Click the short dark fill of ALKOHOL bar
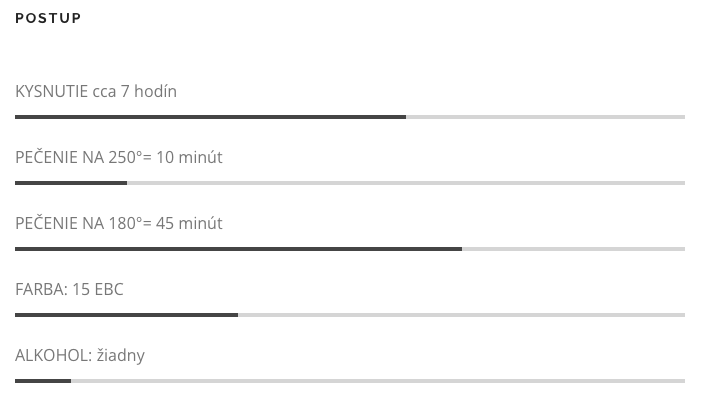This screenshot has height=406, width=709. tap(43, 381)
